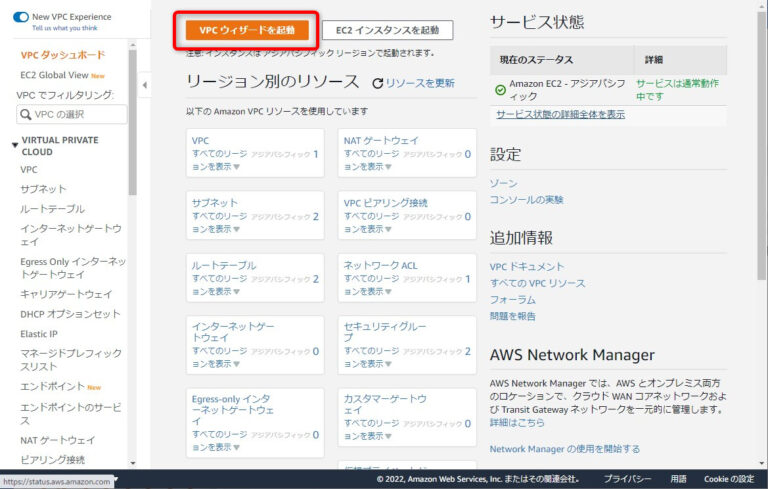Click the sidebar vertical scrollbar thumb
This screenshot has height=489, width=768.
[133, 122]
